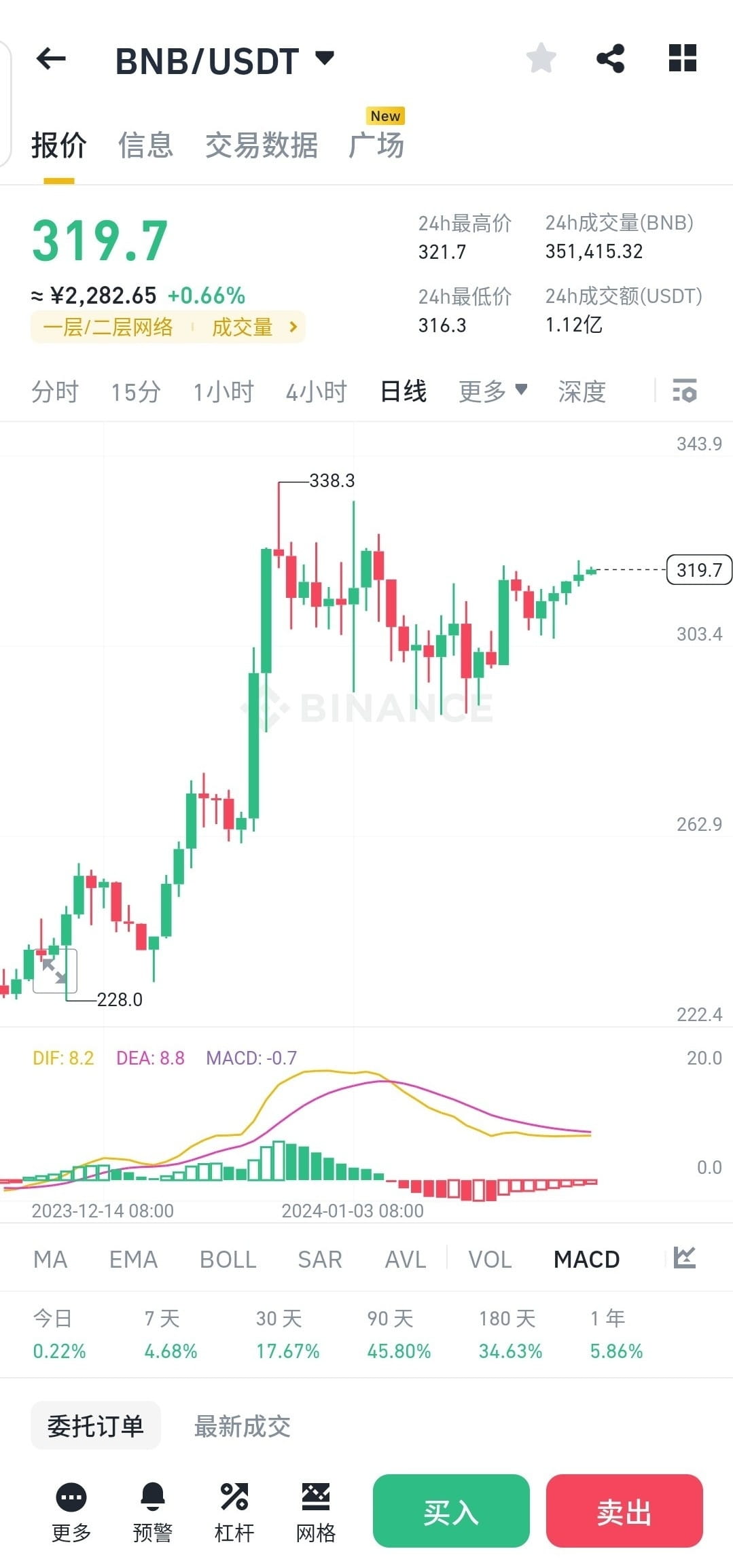Tap the green 买入 button
This screenshot has width=733, height=1568.
pos(451,1512)
